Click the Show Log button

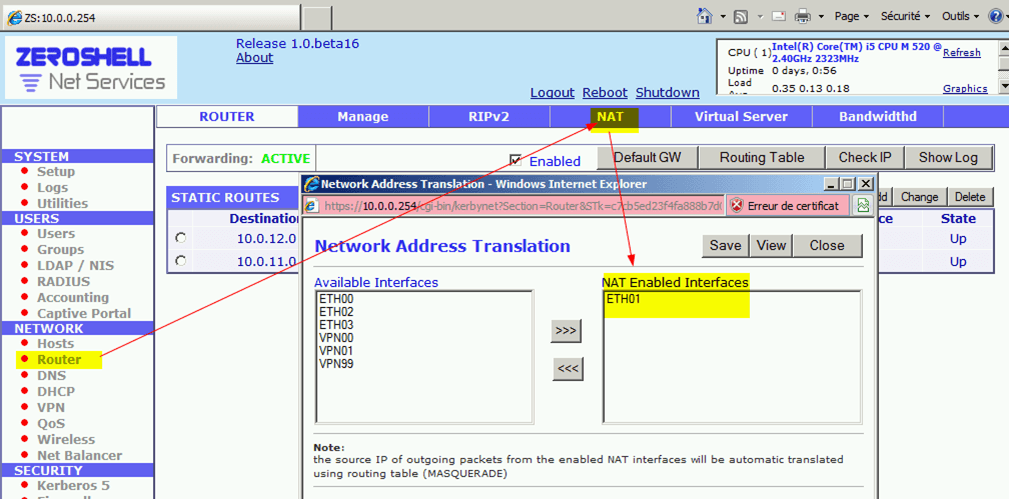pos(948,158)
